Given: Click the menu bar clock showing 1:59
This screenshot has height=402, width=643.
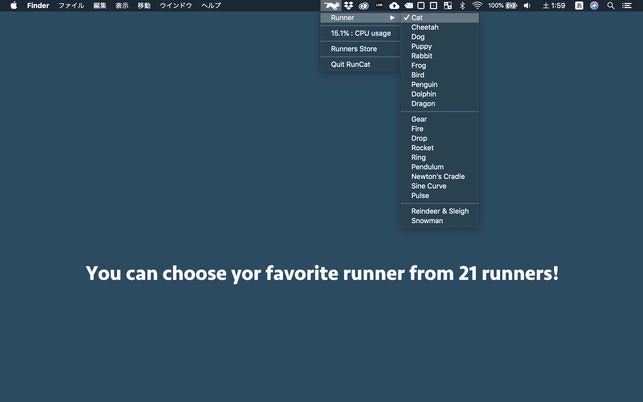Looking at the screenshot, I should click(x=554, y=6).
